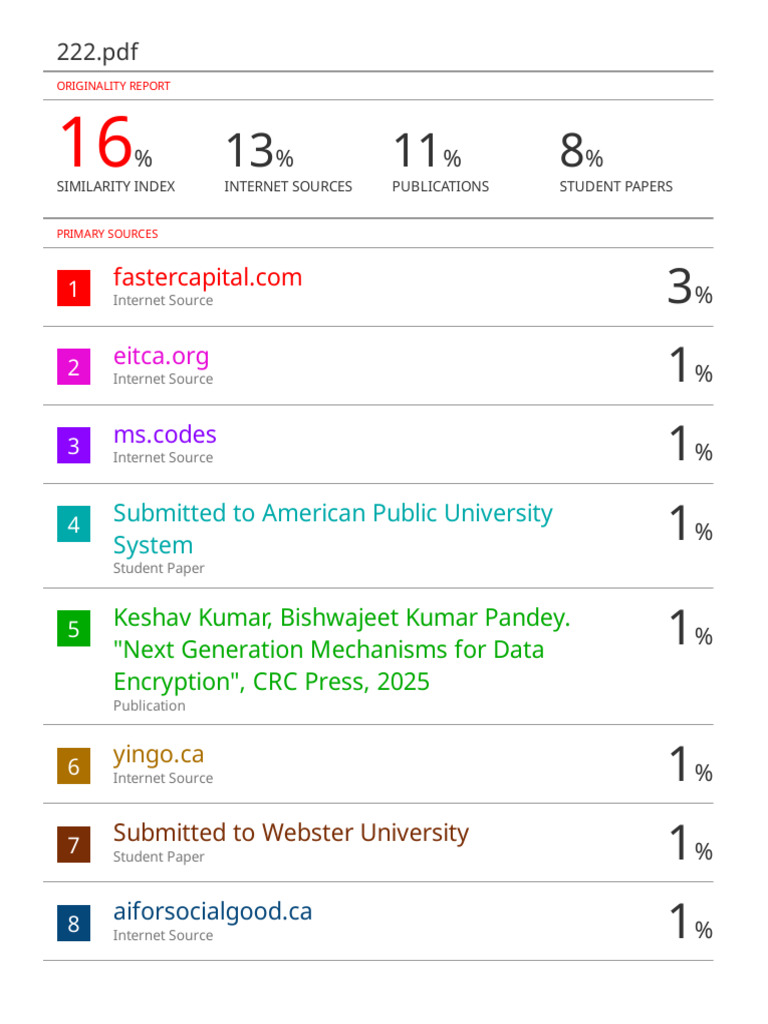The image size is (768, 1024).
Task: Open the fastercapital.com source link
Action: tap(207, 277)
